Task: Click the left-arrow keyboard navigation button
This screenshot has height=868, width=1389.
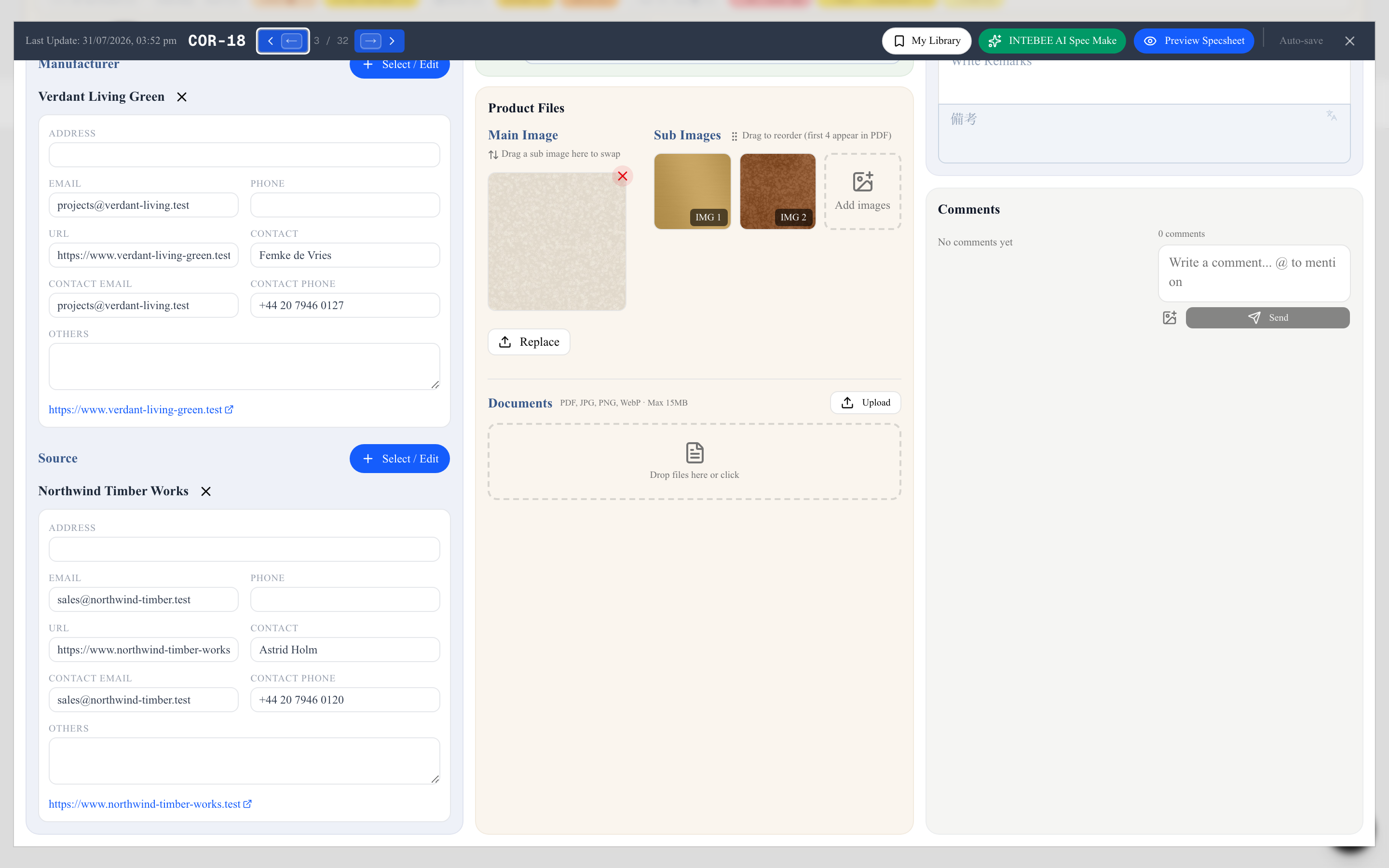Action: click(292, 41)
